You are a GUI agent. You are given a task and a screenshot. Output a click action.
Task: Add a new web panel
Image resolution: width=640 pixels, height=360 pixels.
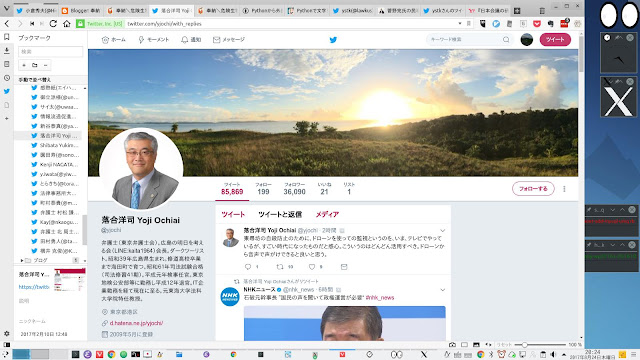pyautogui.click(x=7, y=118)
